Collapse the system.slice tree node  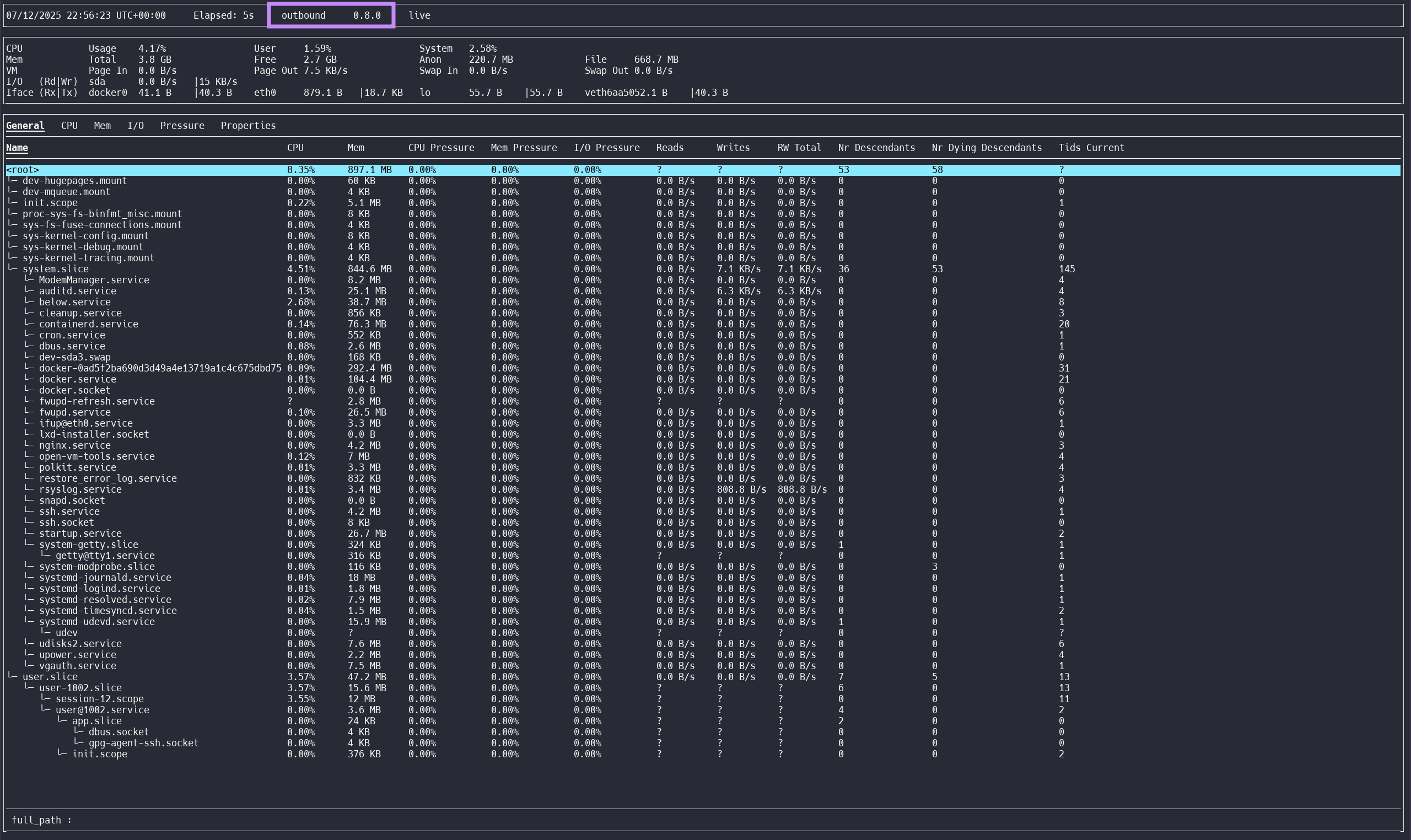click(x=55, y=269)
